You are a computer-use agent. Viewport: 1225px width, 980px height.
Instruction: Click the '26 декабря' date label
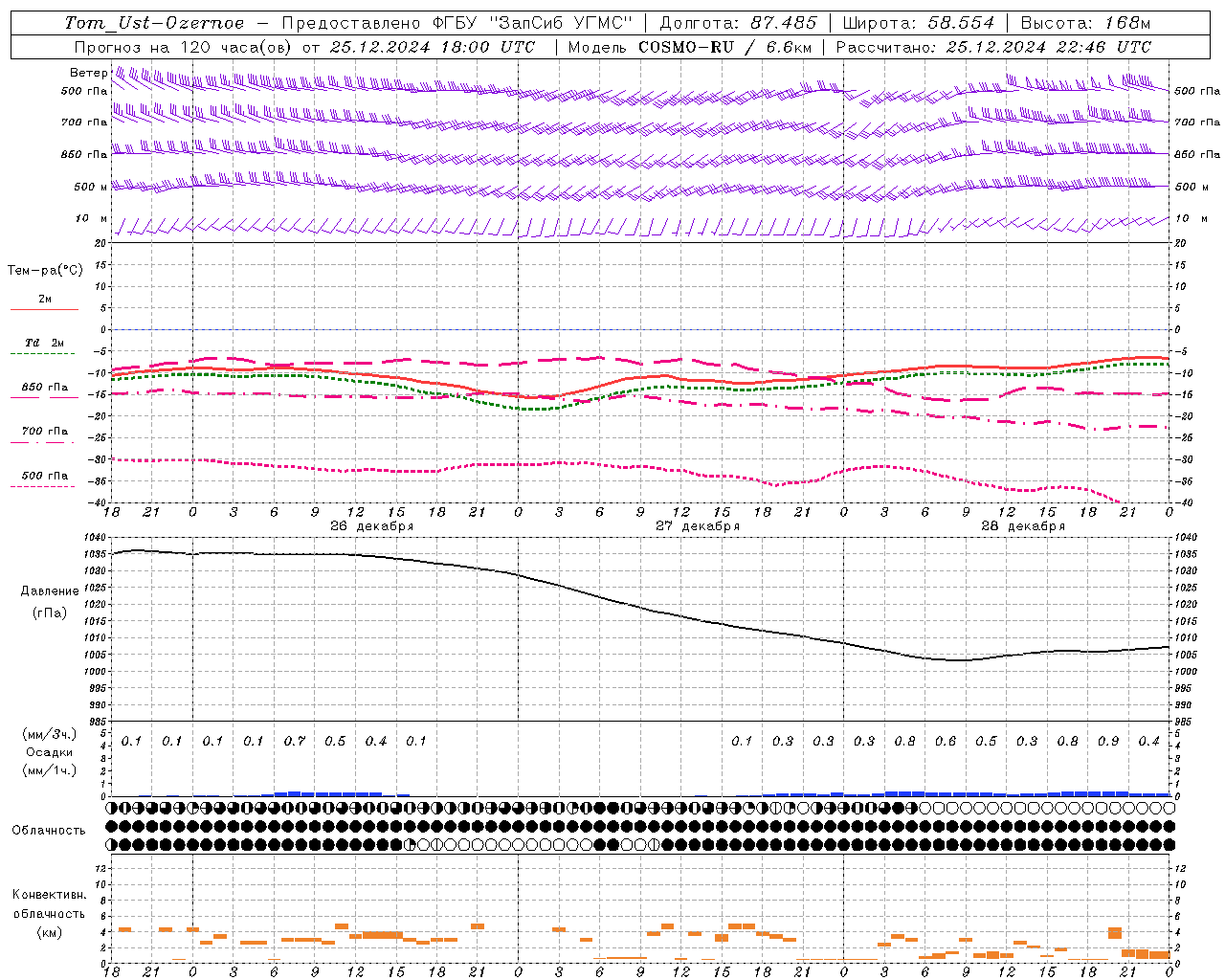(x=371, y=526)
